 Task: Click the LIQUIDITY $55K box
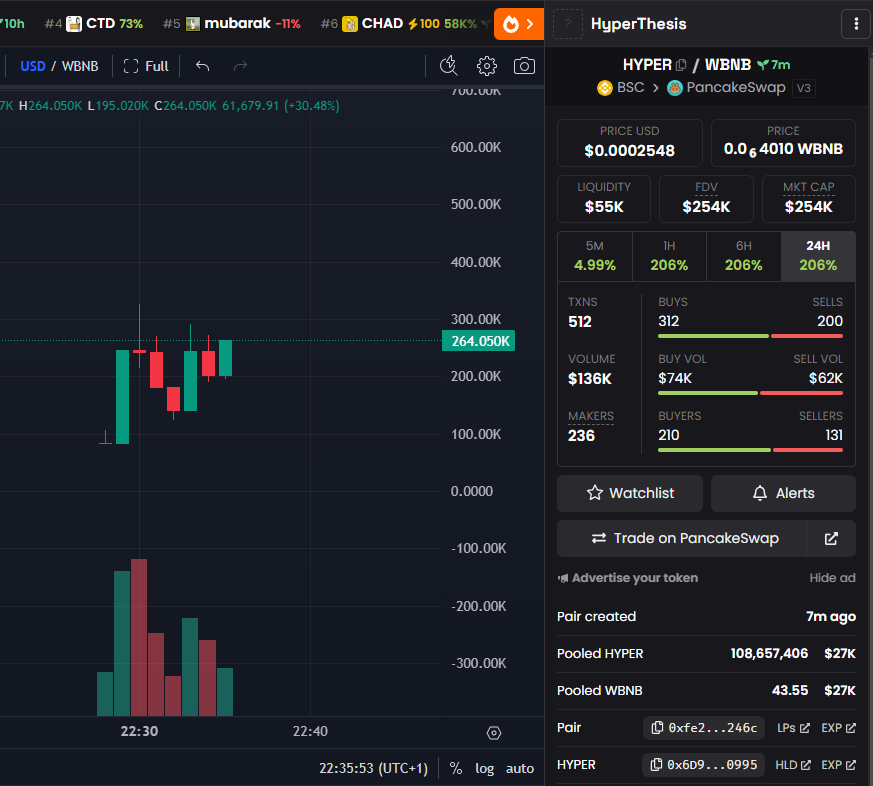(x=604, y=199)
